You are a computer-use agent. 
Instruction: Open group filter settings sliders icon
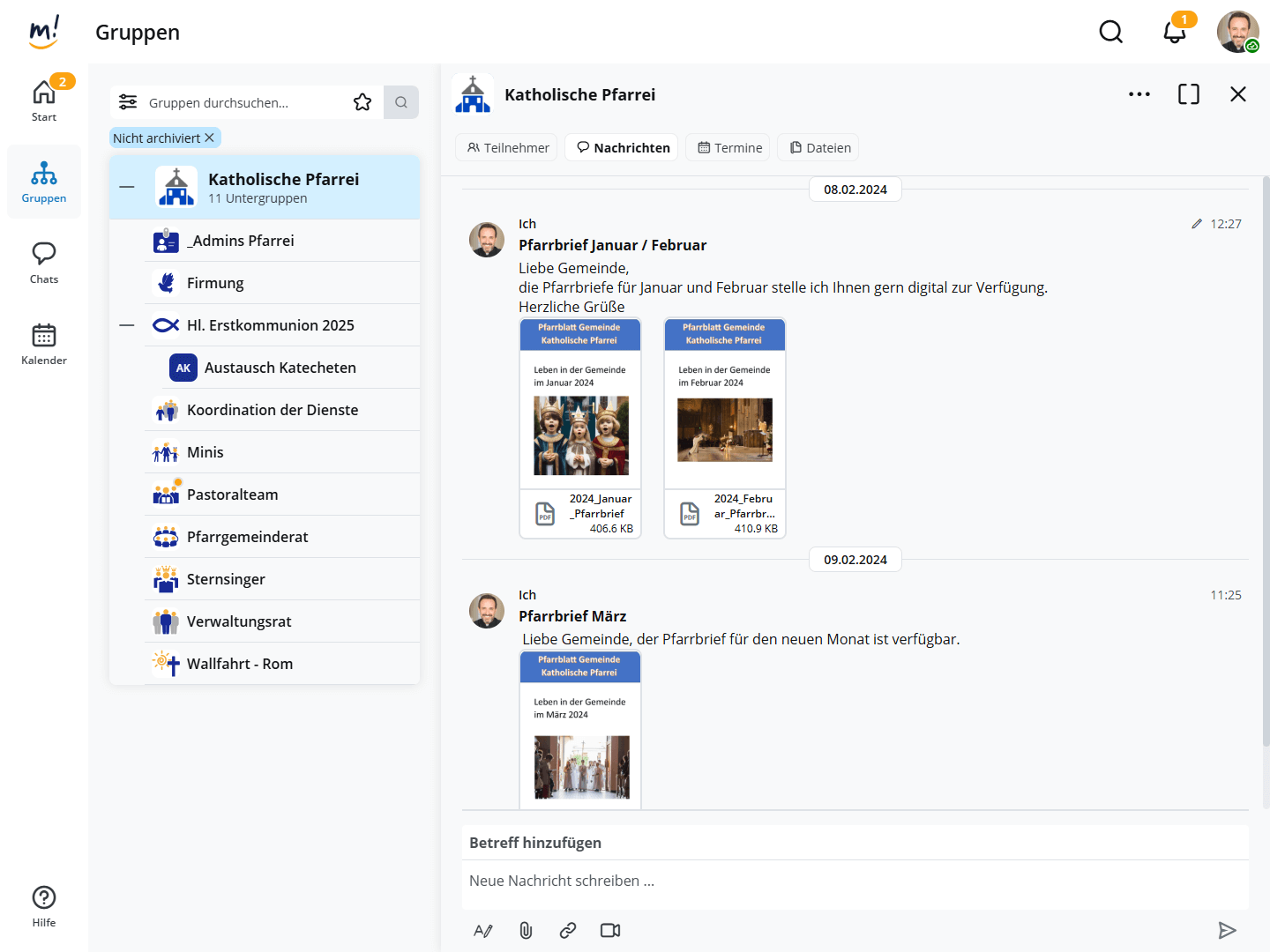128,102
